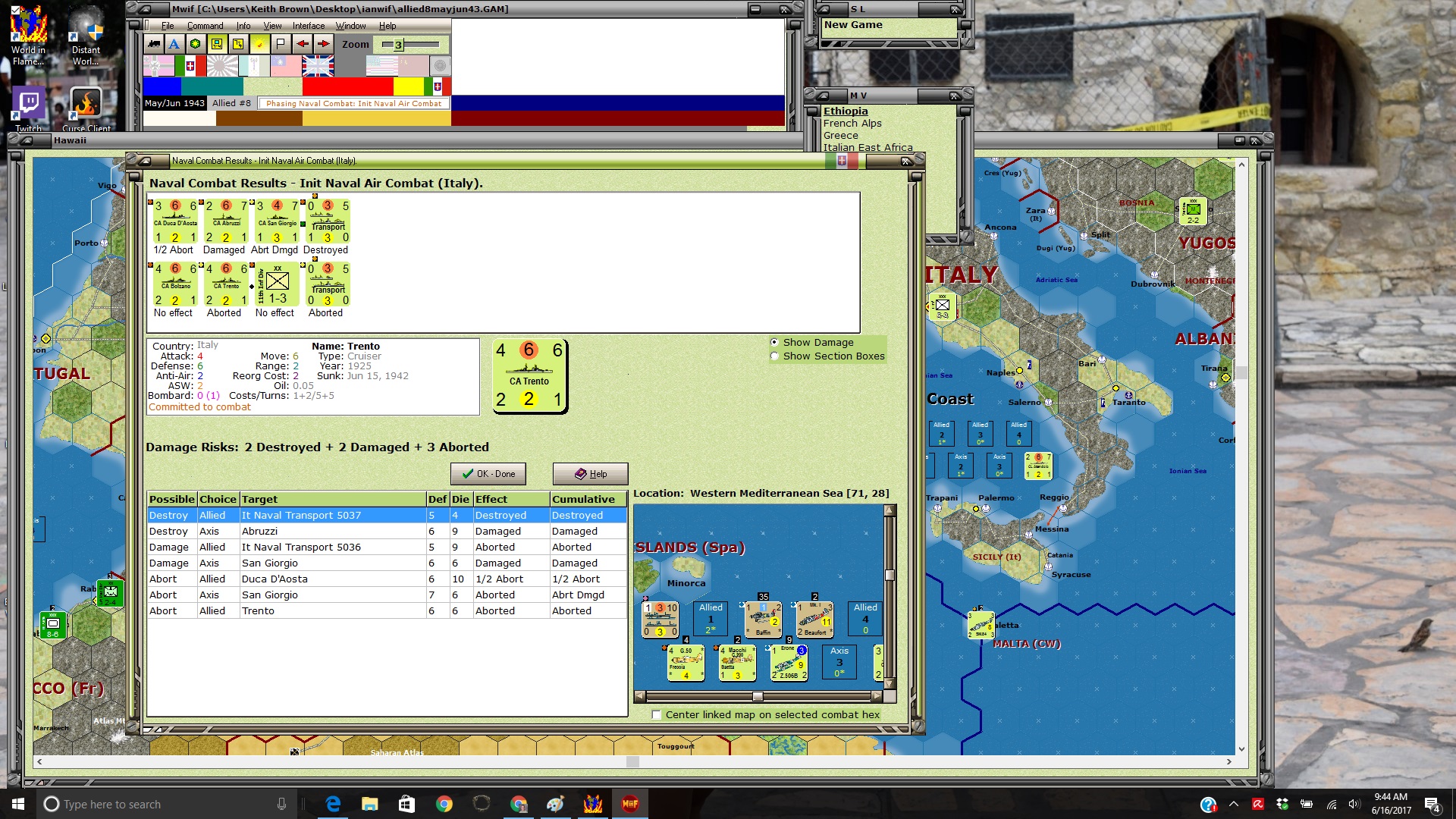The height and width of the screenshot is (819, 1456).
Task: Adjust the Zoom slider handle
Action: point(398,45)
